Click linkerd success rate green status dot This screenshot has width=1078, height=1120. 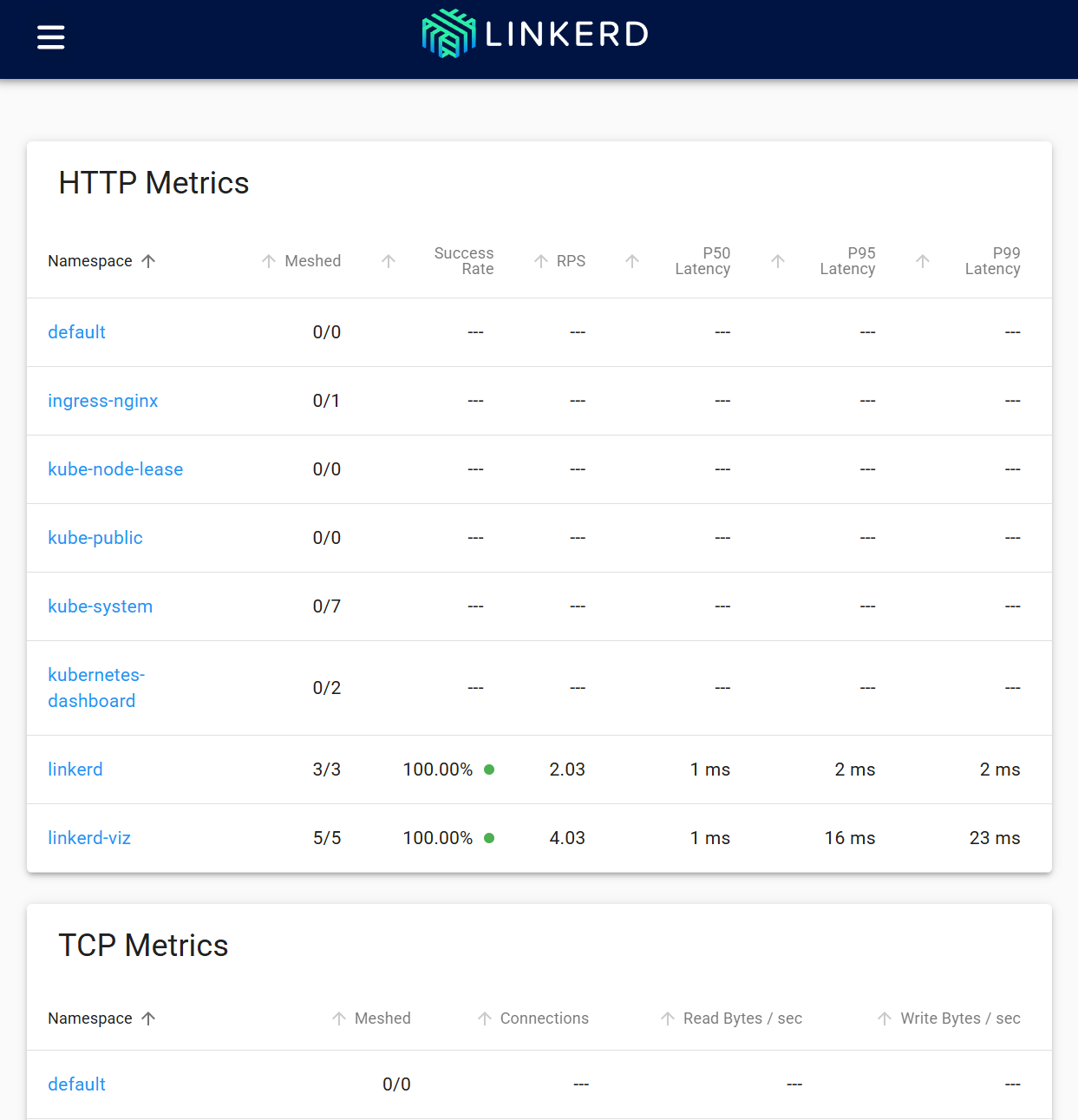tap(489, 770)
